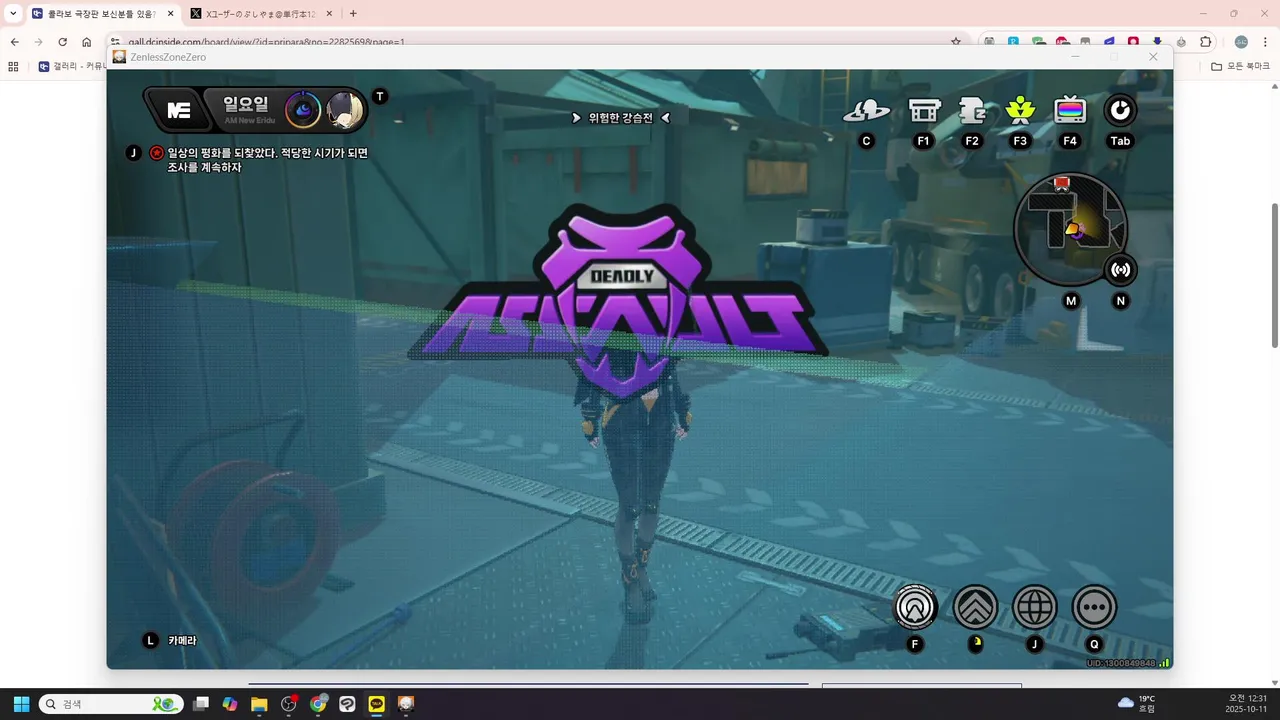
Task: Click the red marker atop the minimap
Action: [x=1062, y=184]
